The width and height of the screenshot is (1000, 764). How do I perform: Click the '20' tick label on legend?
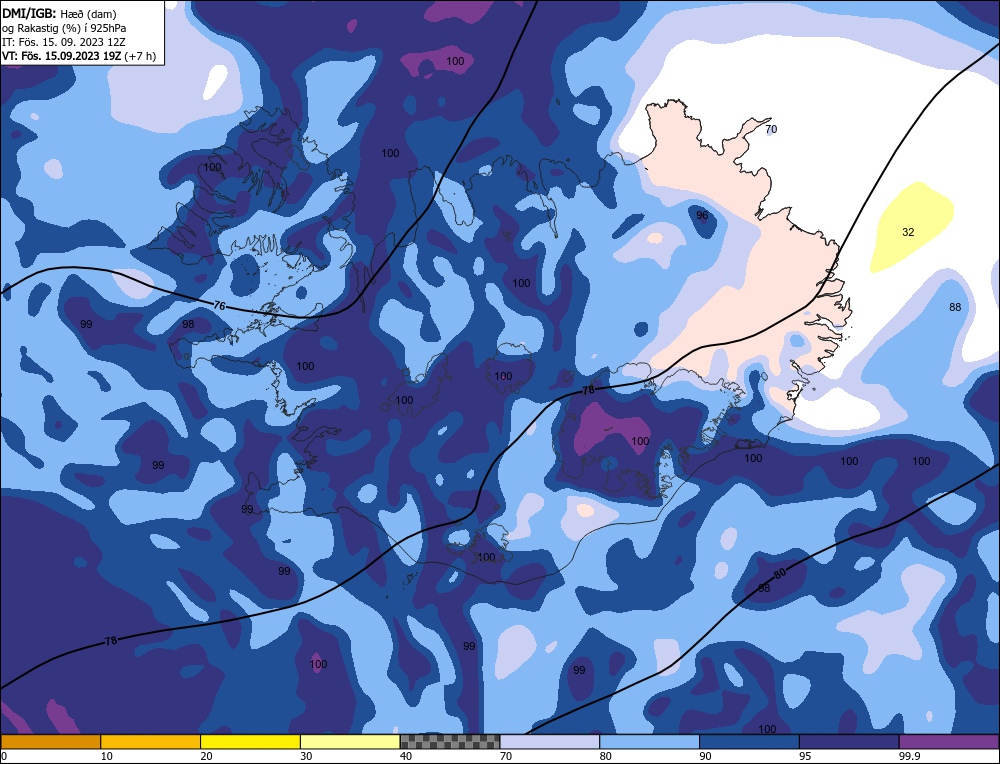point(207,756)
